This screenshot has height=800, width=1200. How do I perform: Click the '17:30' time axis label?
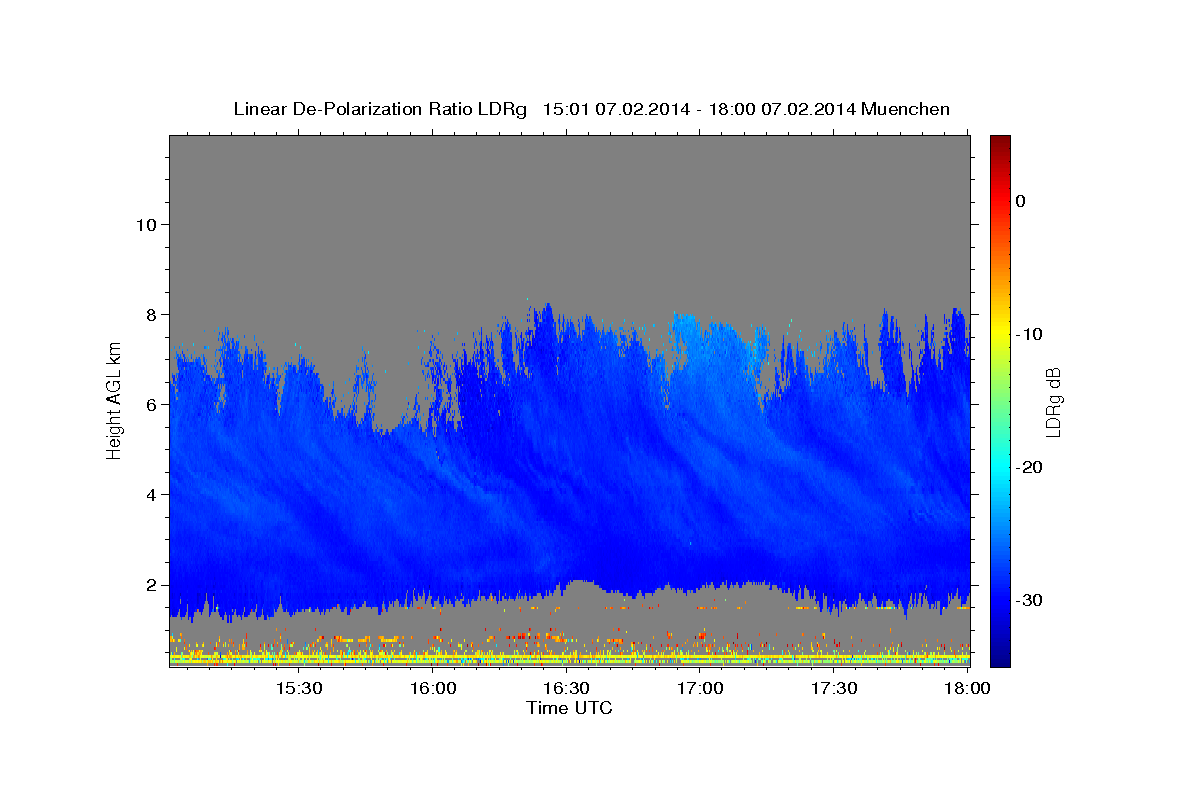click(834, 689)
